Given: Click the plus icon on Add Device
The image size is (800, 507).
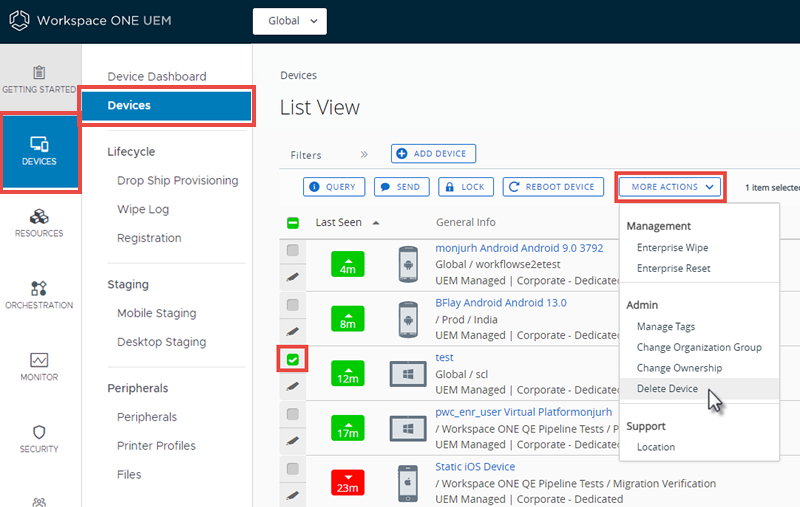Looking at the screenshot, I should 402,154.
